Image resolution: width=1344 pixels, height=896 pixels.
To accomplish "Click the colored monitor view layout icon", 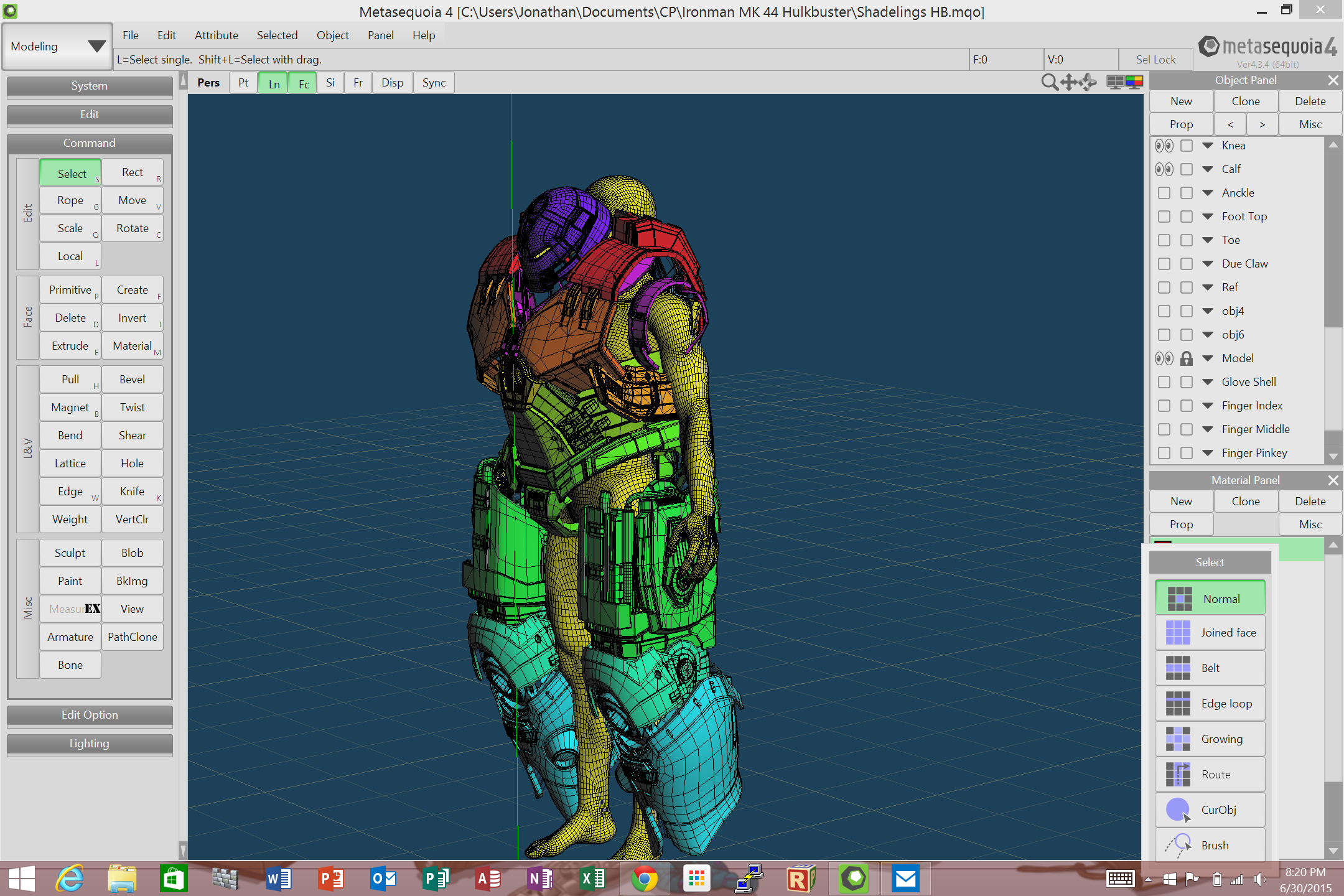I will point(1134,82).
